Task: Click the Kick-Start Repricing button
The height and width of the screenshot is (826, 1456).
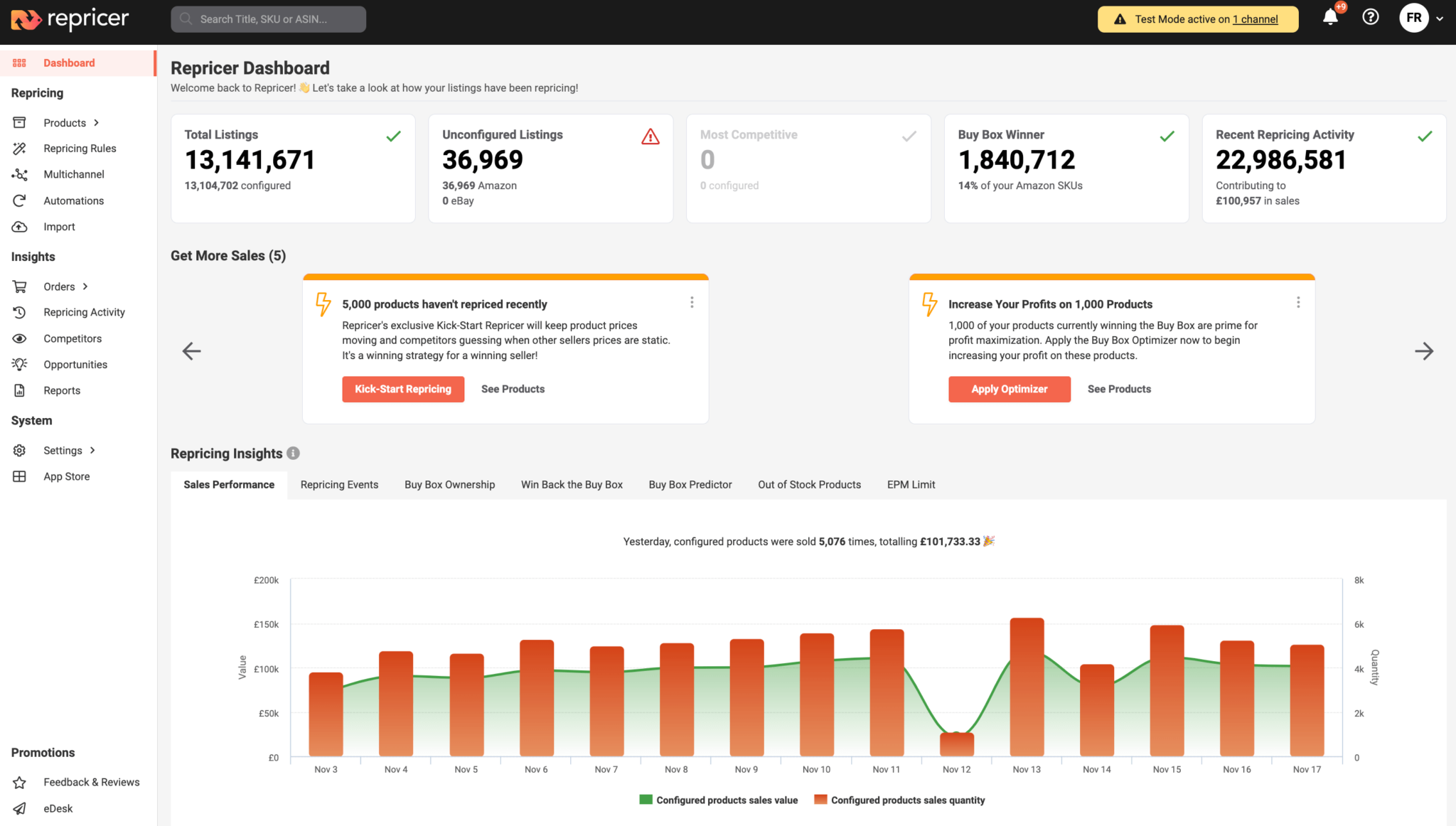Action: 403,389
